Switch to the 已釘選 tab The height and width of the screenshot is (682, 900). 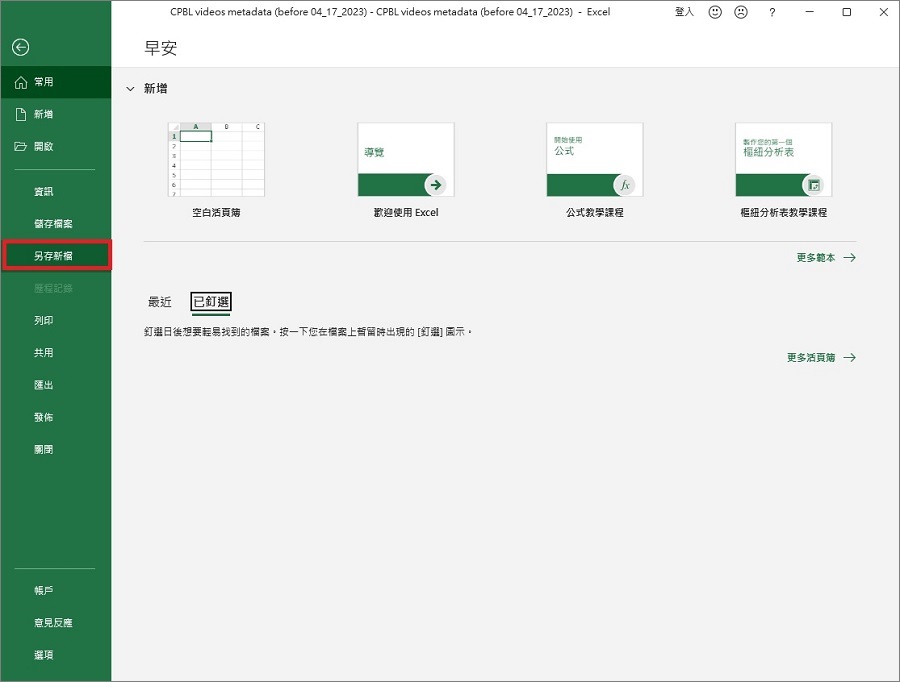211,301
